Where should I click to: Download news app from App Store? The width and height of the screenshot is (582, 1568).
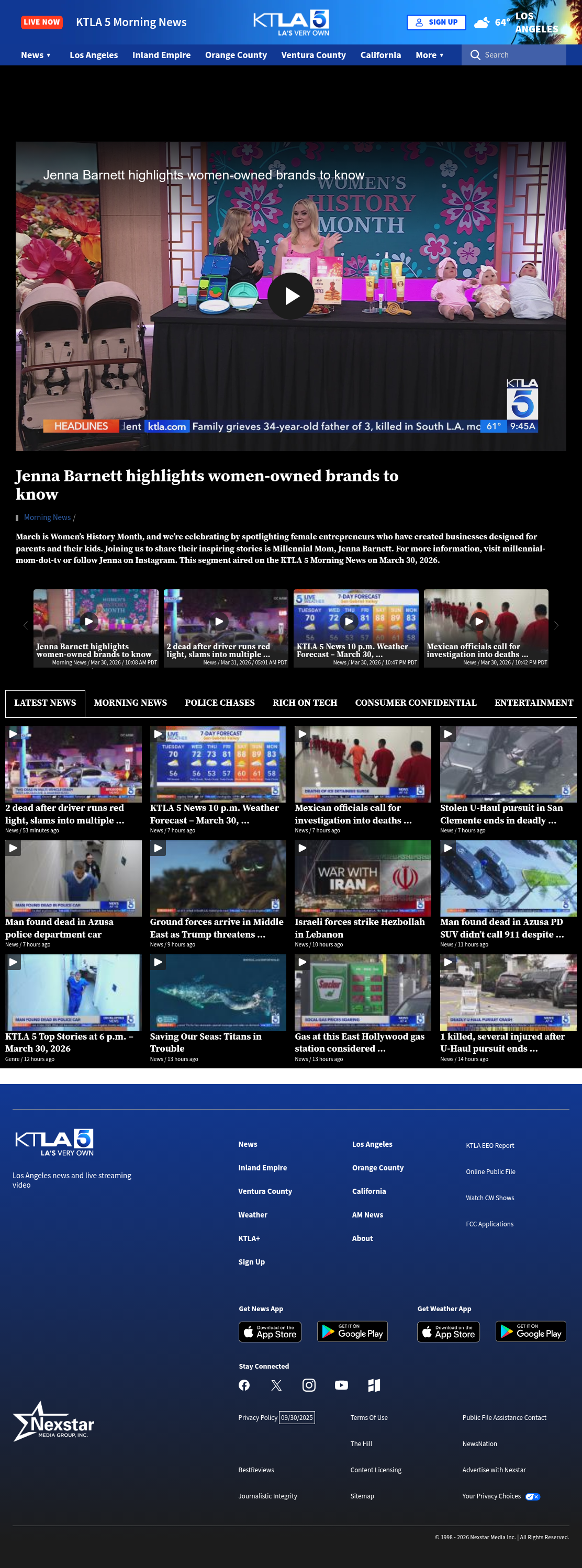coord(270,1332)
